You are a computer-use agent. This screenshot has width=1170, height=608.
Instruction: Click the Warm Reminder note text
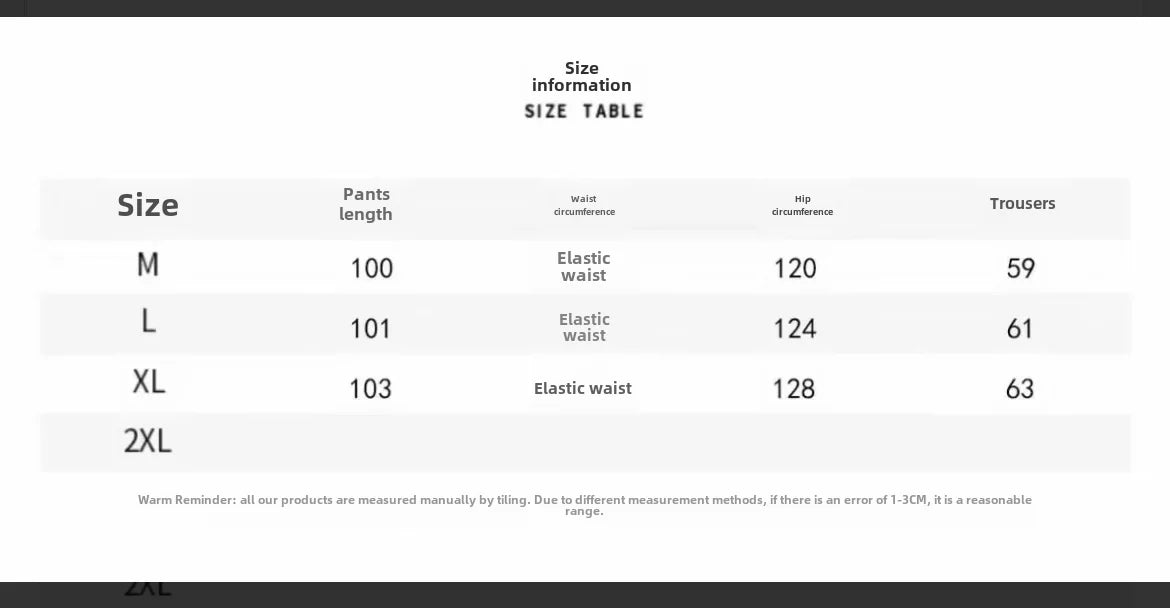pos(584,505)
